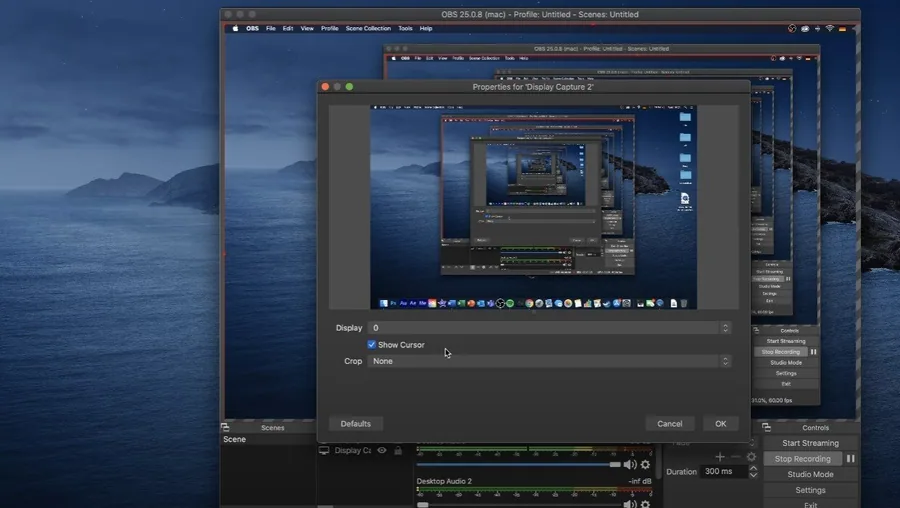The height and width of the screenshot is (508, 900).
Task: Click Cancel in the Properties dialog
Action: [x=670, y=424]
